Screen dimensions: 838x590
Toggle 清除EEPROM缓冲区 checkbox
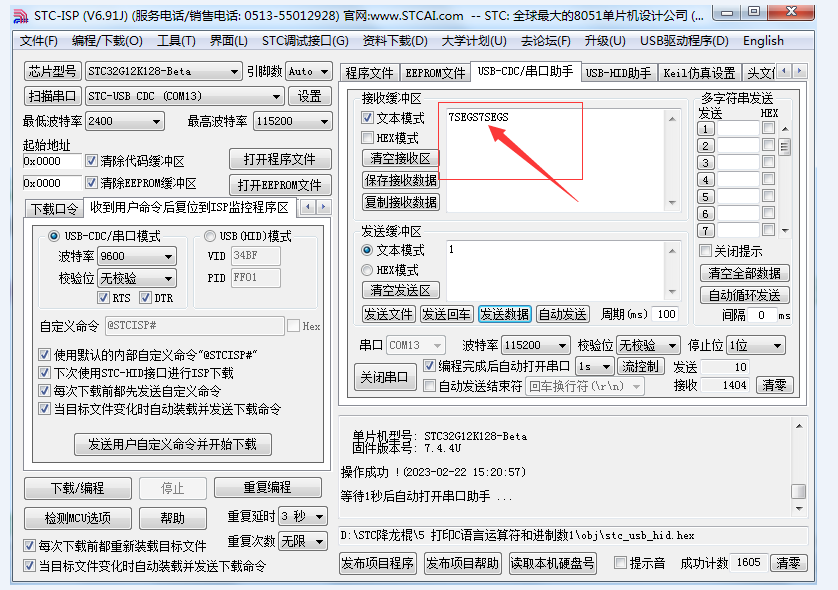pos(91,183)
